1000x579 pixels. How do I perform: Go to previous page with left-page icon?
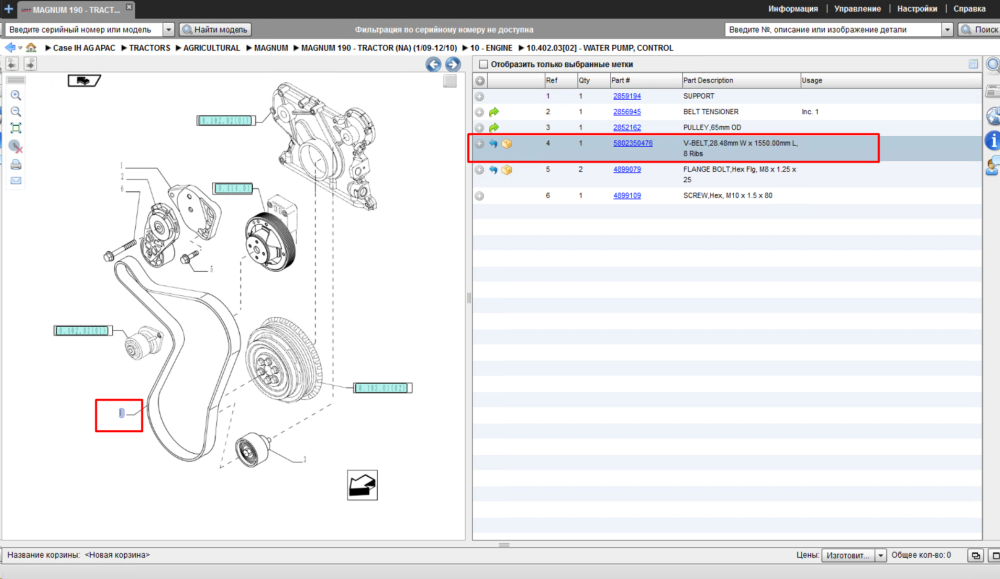click(12, 64)
